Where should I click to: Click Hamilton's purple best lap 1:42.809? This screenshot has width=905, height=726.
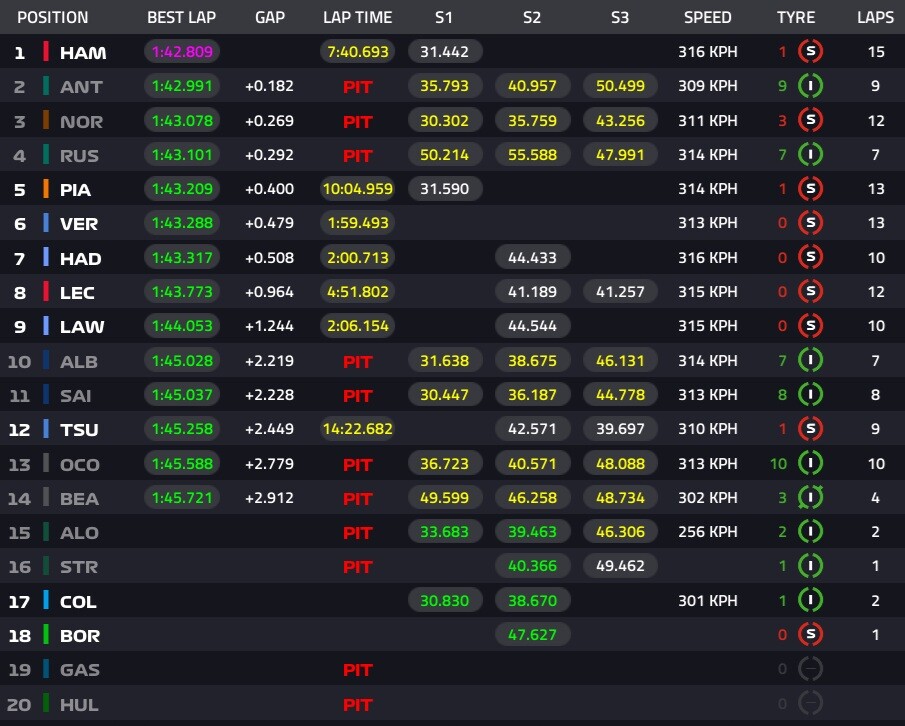(181, 52)
